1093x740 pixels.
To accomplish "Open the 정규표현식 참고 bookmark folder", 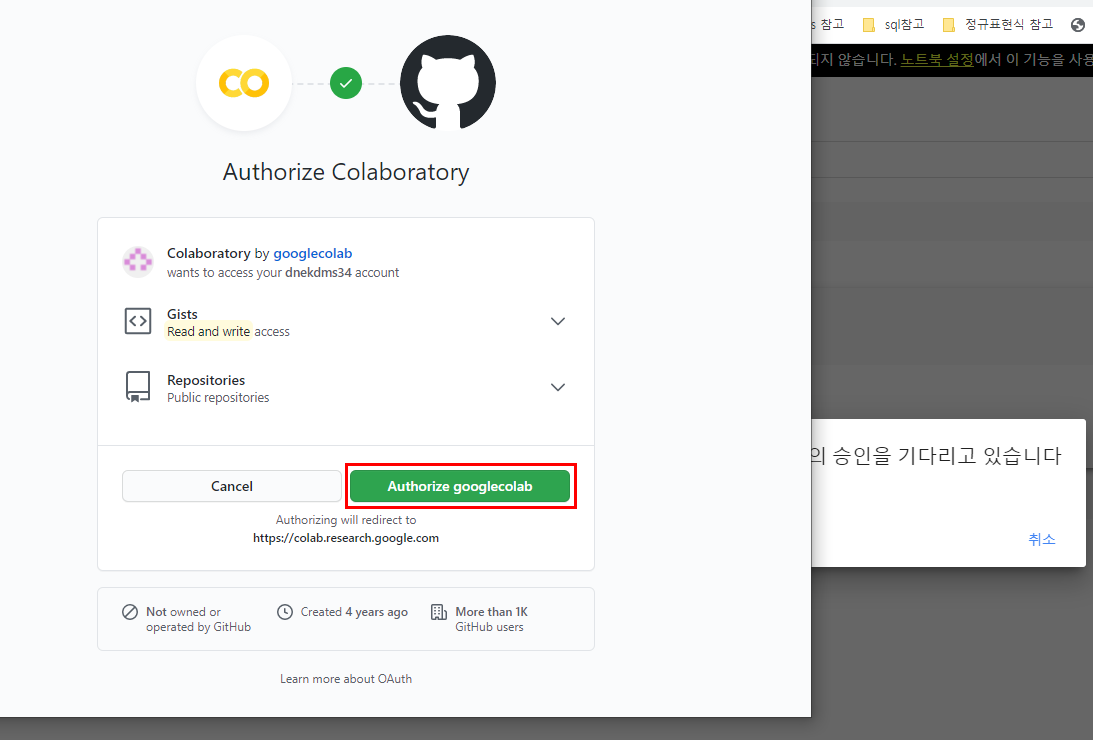I will coord(998,24).
